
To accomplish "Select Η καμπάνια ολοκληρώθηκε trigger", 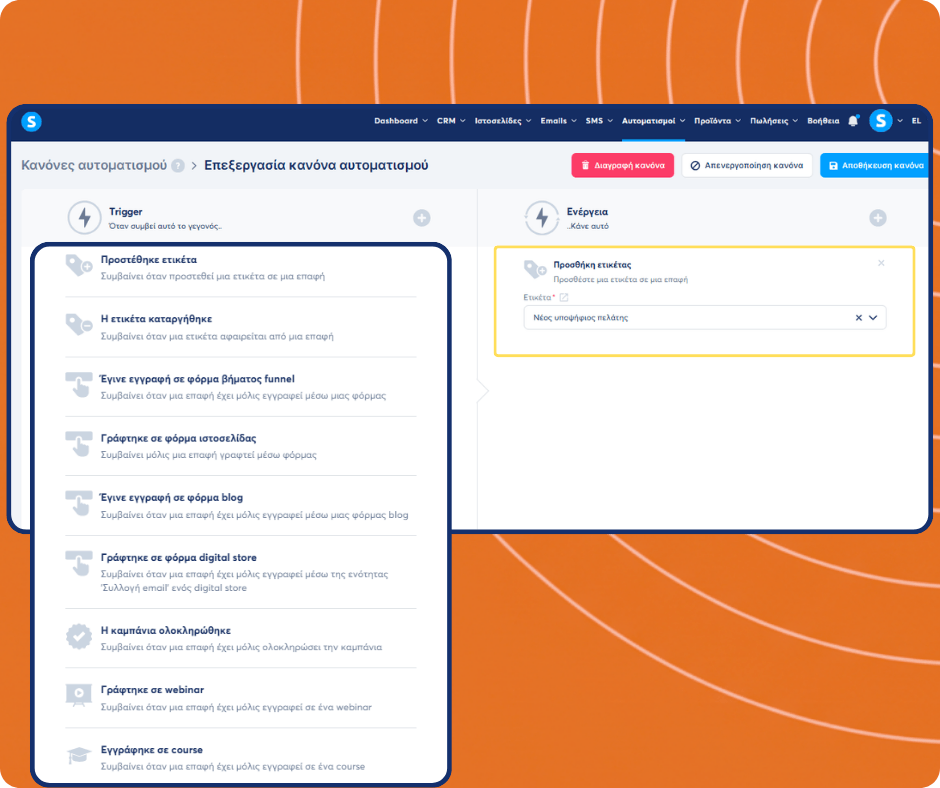I will pyautogui.click(x=240, y=638).
